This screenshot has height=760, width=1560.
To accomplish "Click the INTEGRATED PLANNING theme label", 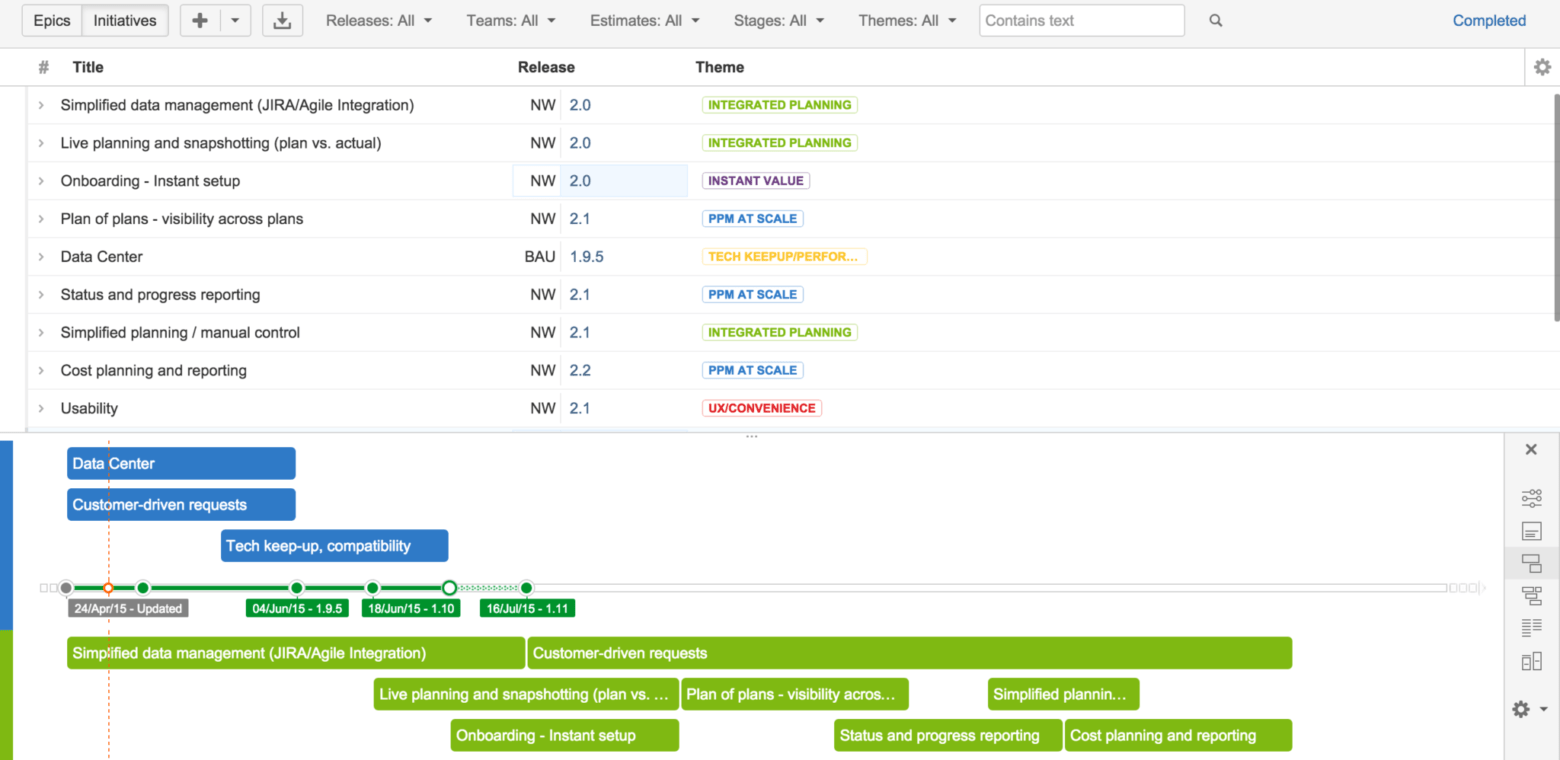I will [x=779, y=104].
